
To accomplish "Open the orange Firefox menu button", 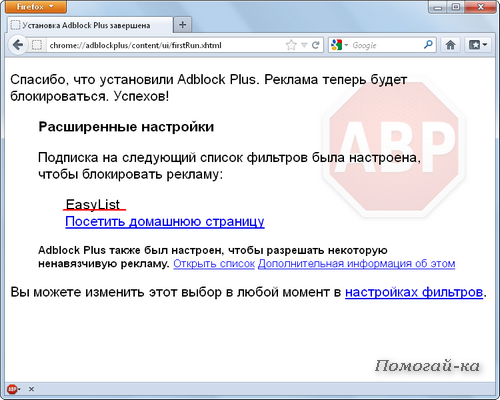I will (35, 7).
